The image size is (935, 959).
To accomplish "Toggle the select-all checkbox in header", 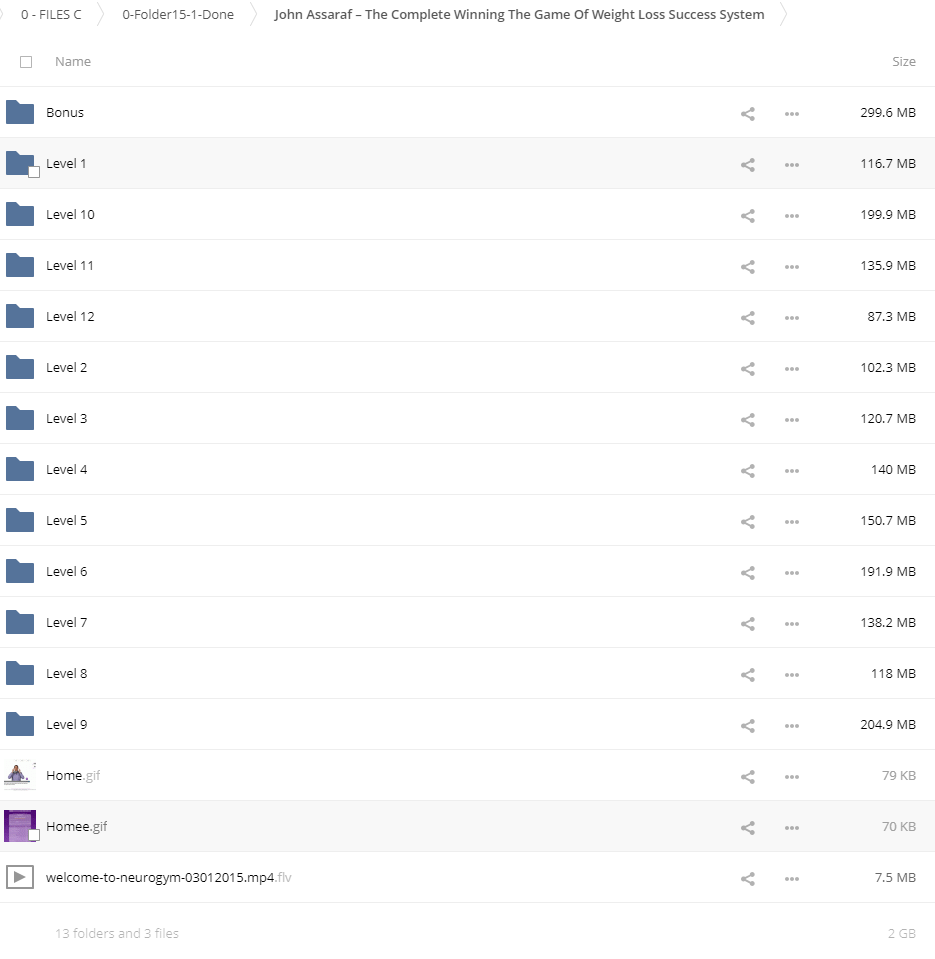I will click(26, 62).
